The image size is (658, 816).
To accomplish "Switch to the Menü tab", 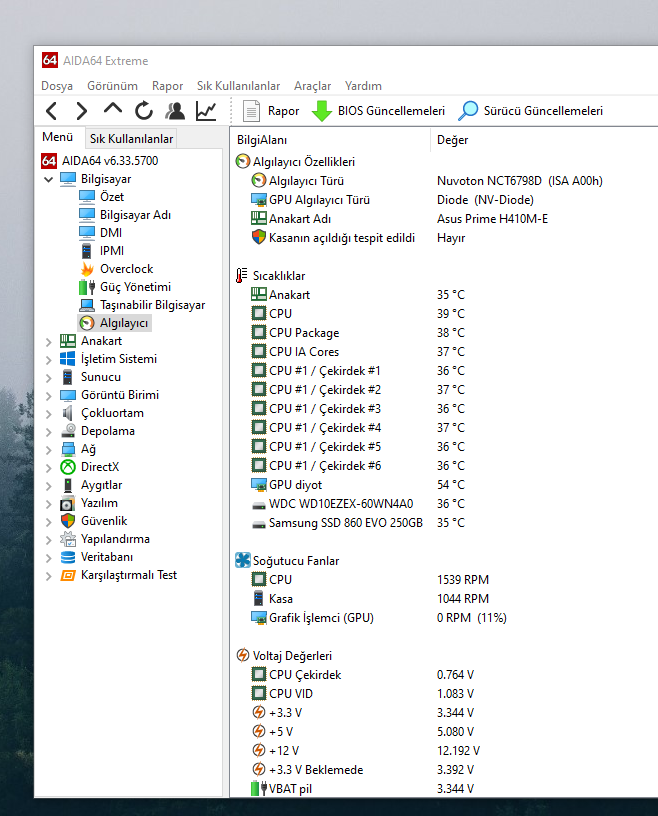I will [x=57, y=137].
